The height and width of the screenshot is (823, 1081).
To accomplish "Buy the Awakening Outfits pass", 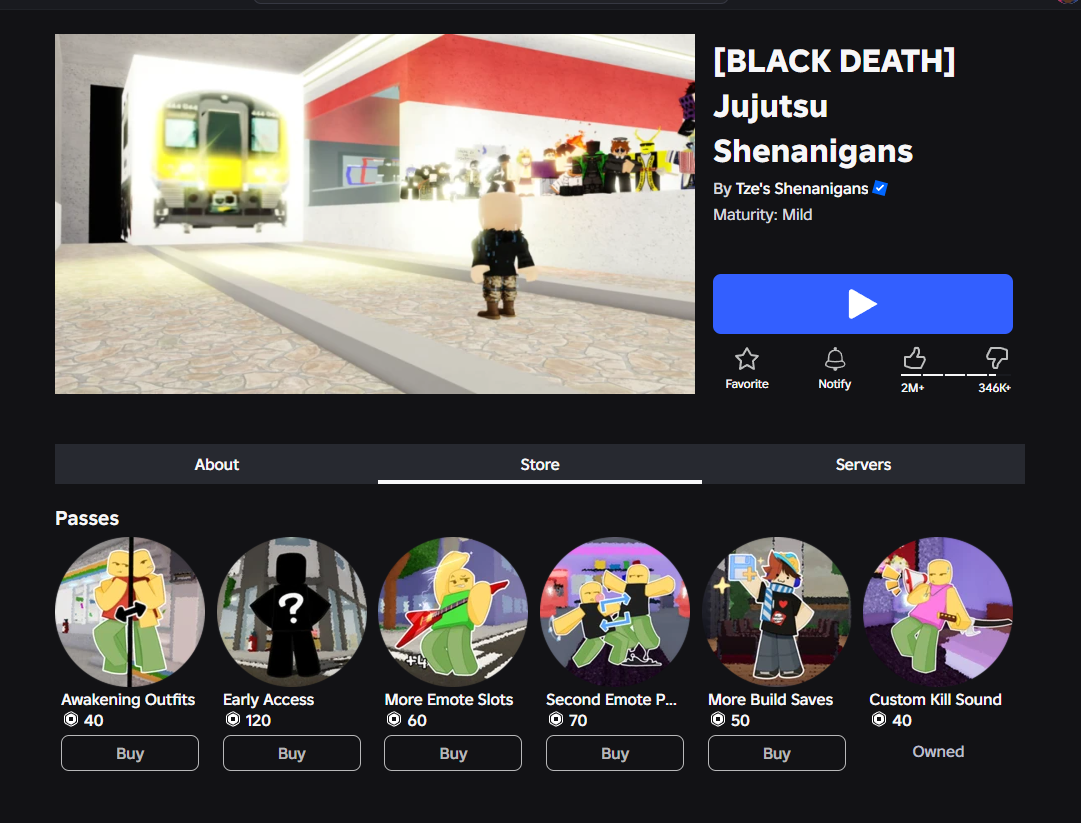I will pos(130,753).
